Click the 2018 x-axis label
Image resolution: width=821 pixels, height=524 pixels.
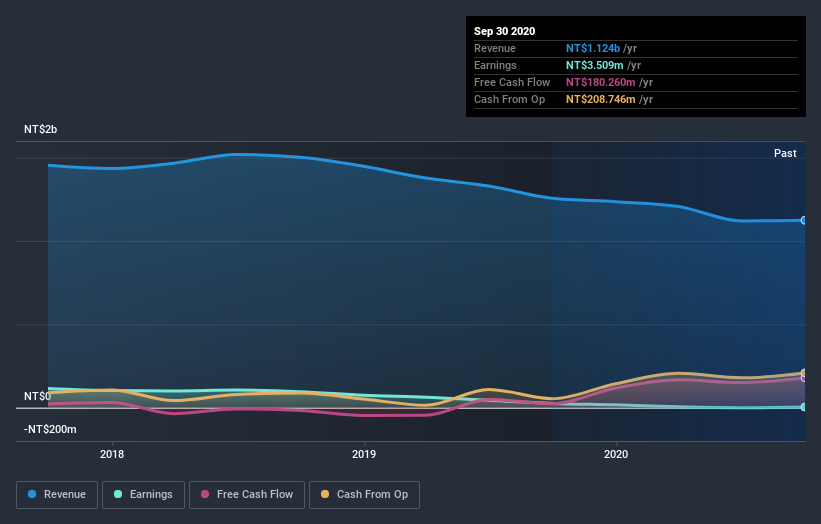112,454
